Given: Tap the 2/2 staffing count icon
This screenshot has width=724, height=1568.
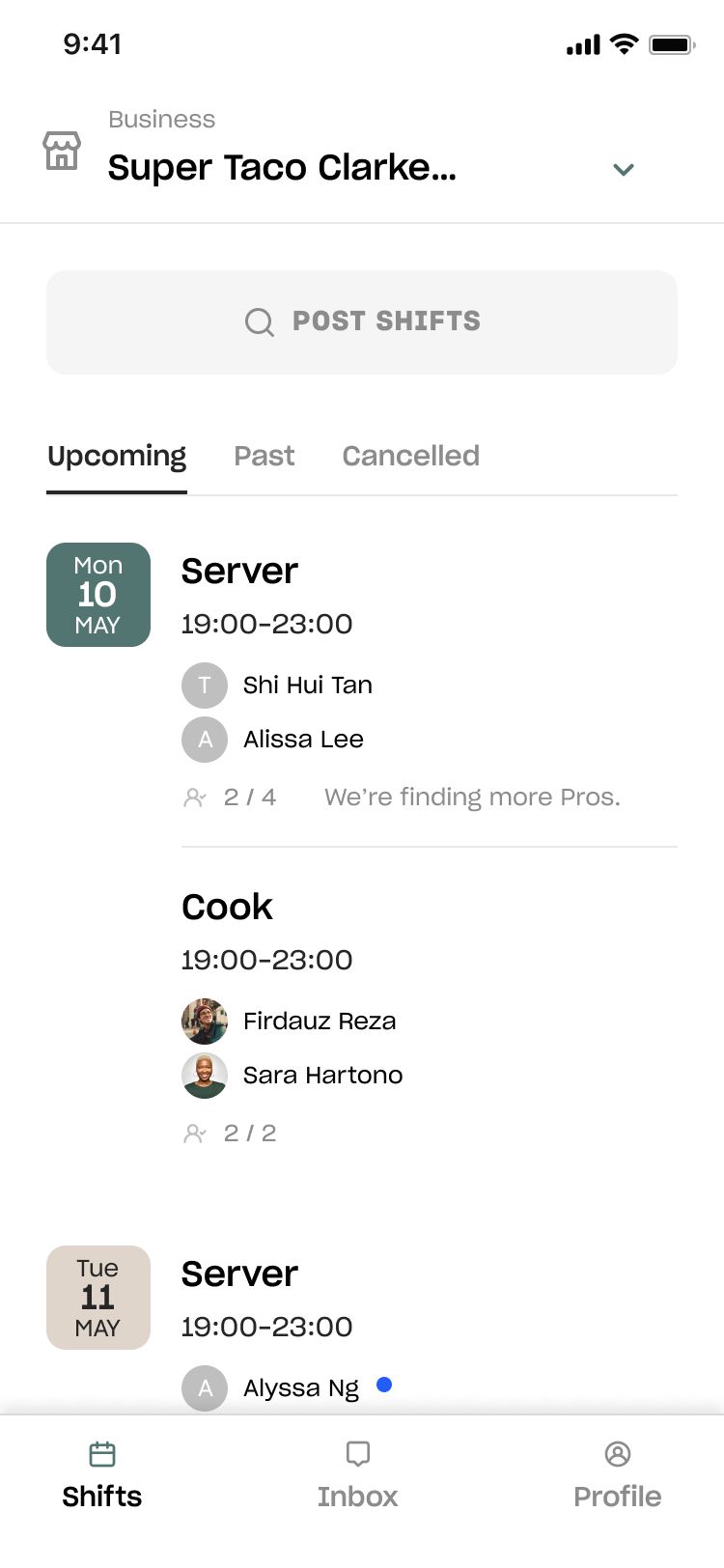Looking at the screenshot, I should pyautogui.click(x=195, y=1134).
